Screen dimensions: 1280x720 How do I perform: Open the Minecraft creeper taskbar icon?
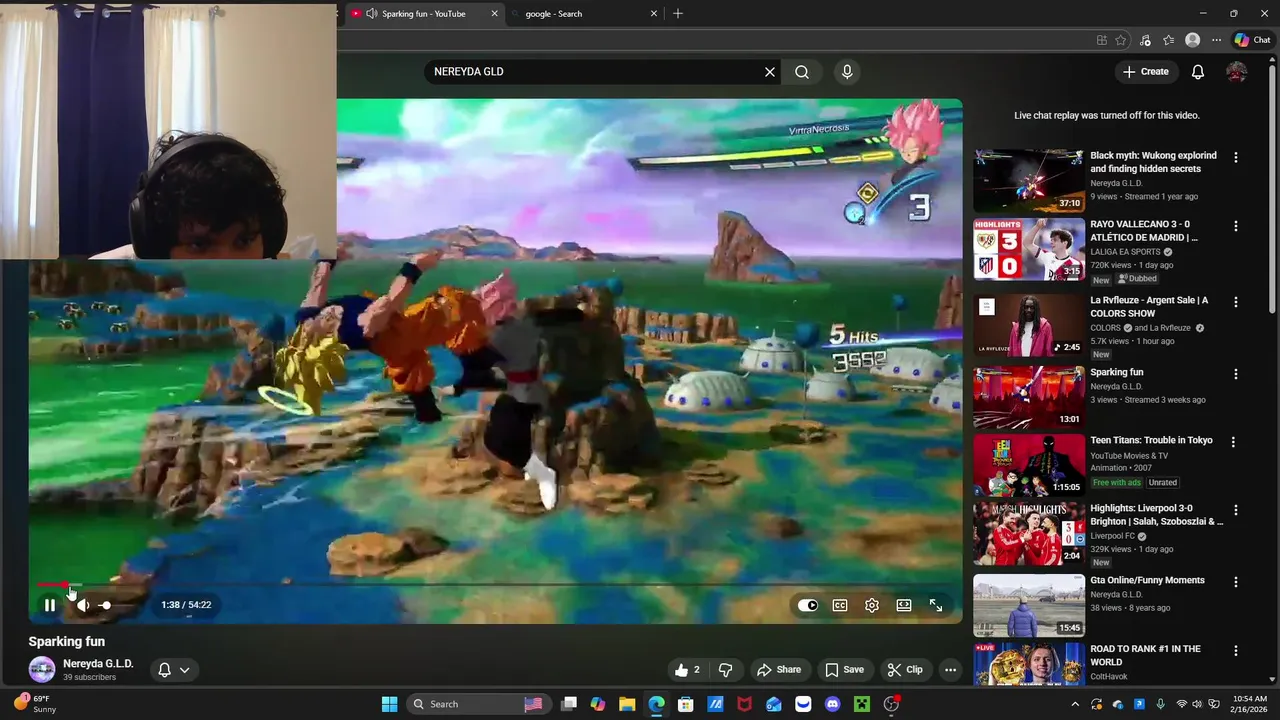[862, 704]
